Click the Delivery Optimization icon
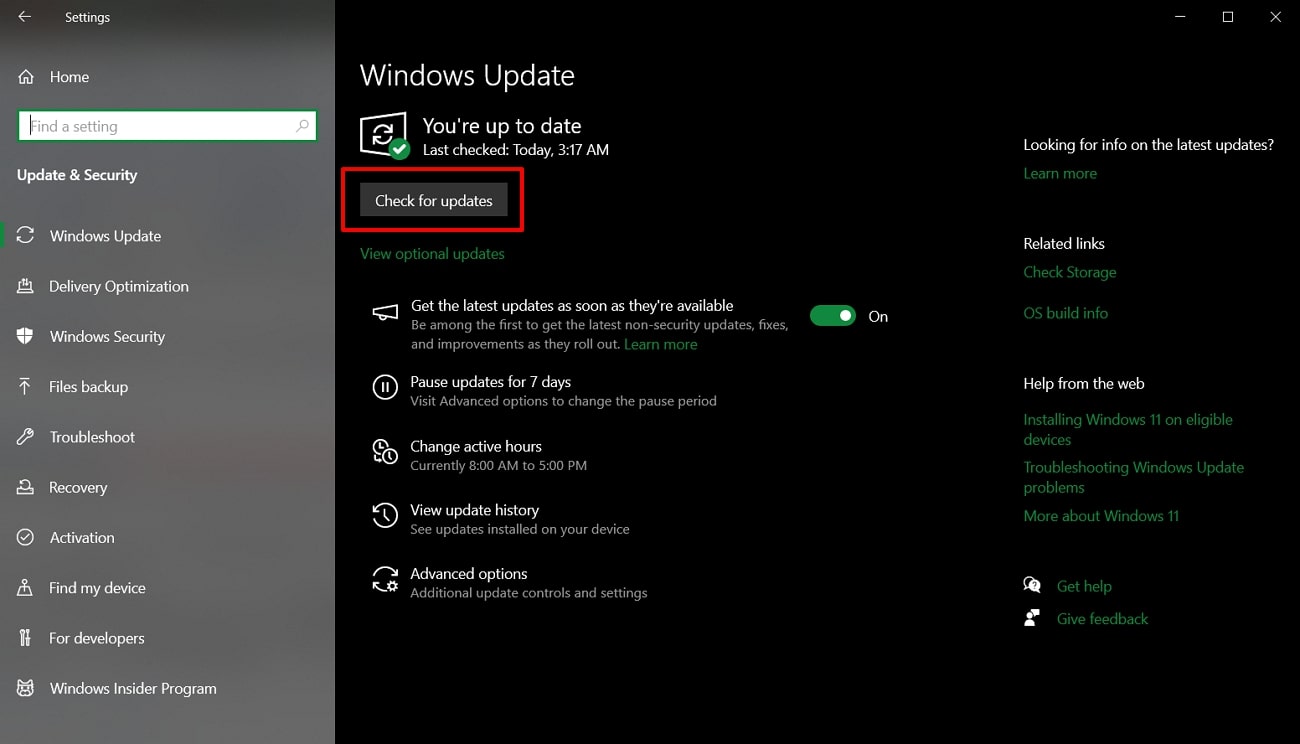 pyautogui.click(x=26, y=286)
